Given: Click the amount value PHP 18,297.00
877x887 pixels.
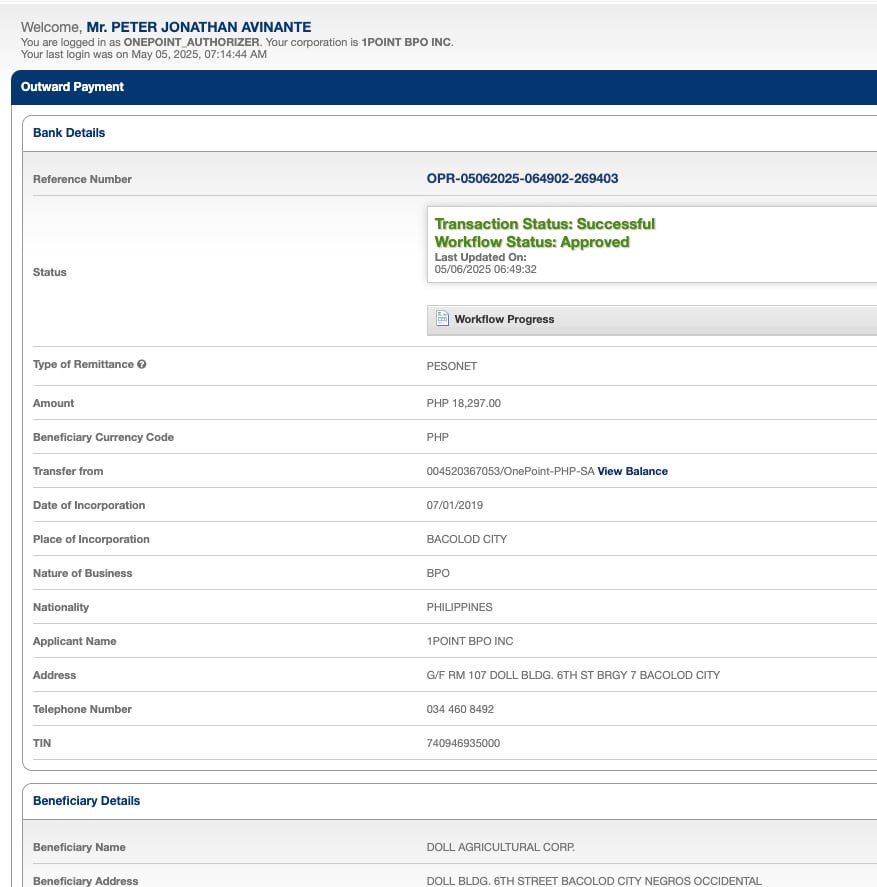Looking at the screenshot, I should click(463, 403).
